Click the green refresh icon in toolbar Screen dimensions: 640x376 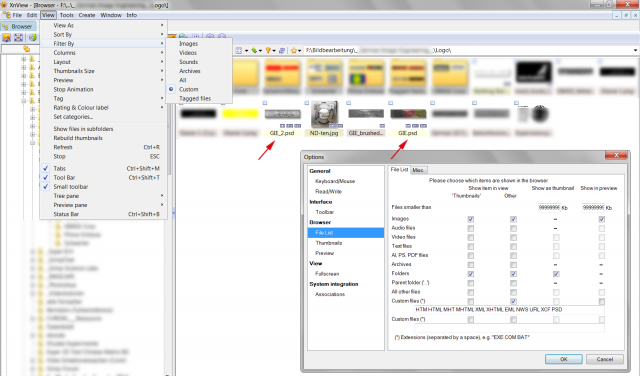[x=33, y=38]
